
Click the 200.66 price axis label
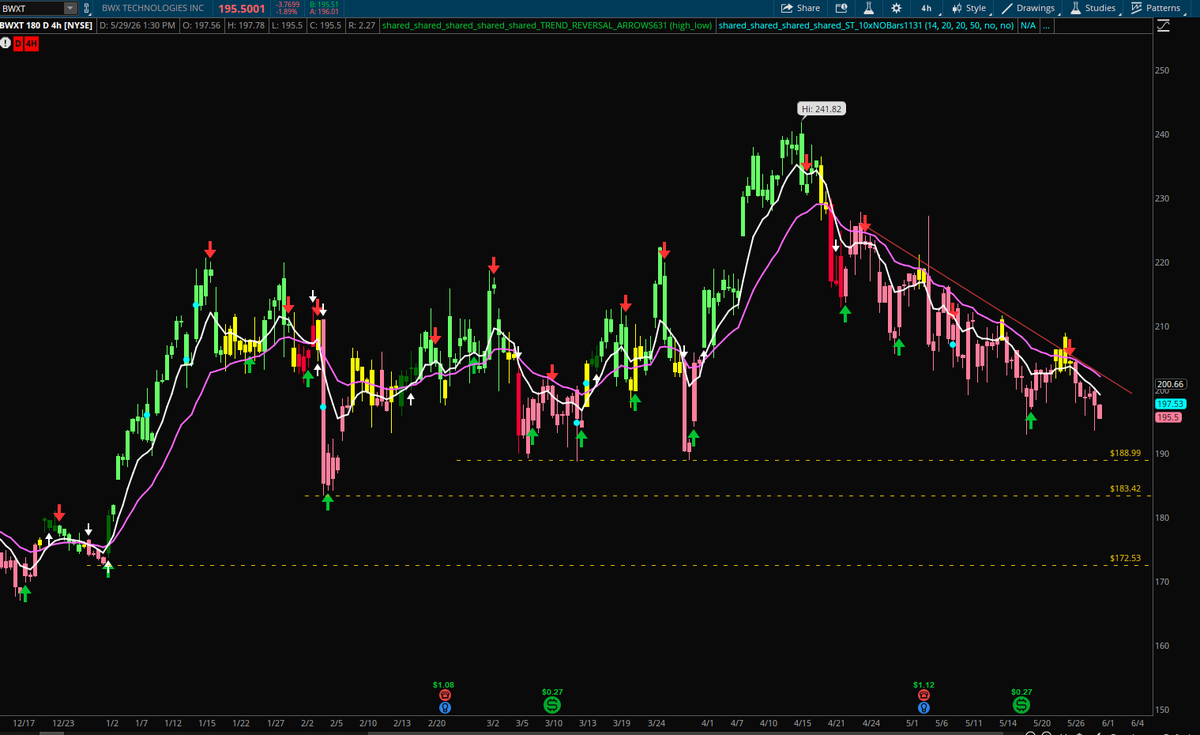1170,384
